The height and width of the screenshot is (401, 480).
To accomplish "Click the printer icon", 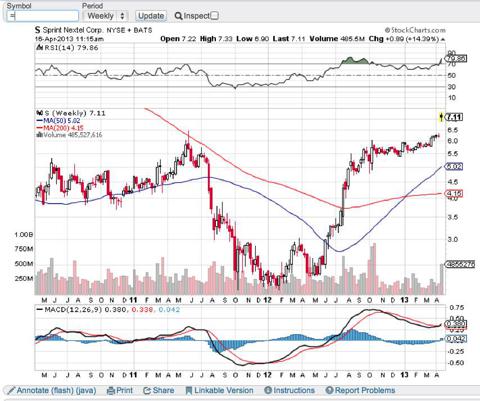I will tap(111, 390).
